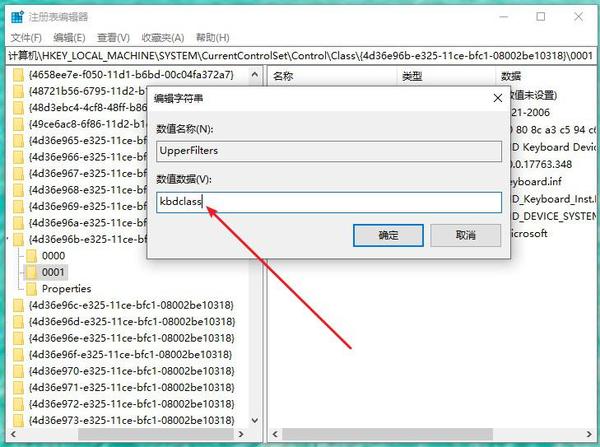
Task: Click data value 0.0.17763.348
Action: pyautogui.click(x=541, y=165)
